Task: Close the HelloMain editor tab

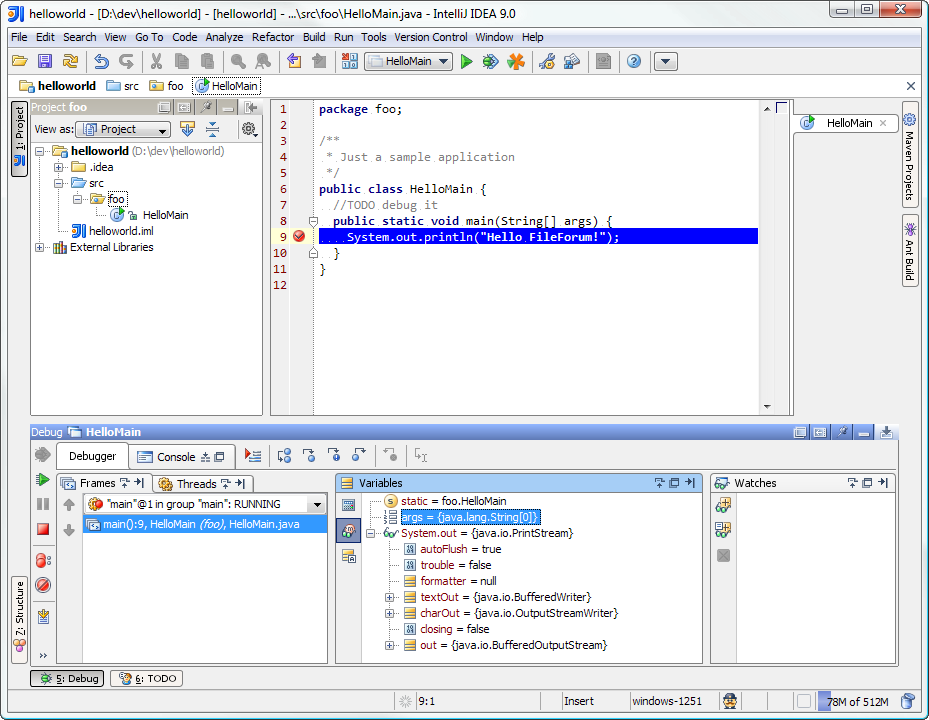Action: (x=883, y=123)
